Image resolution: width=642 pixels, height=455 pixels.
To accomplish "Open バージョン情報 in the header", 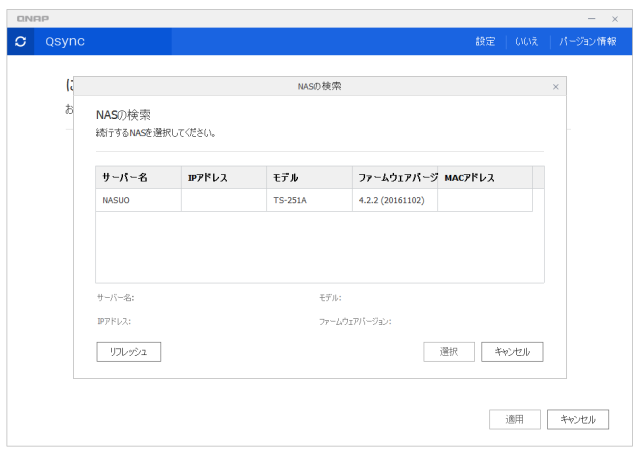I will click(588, 41).
